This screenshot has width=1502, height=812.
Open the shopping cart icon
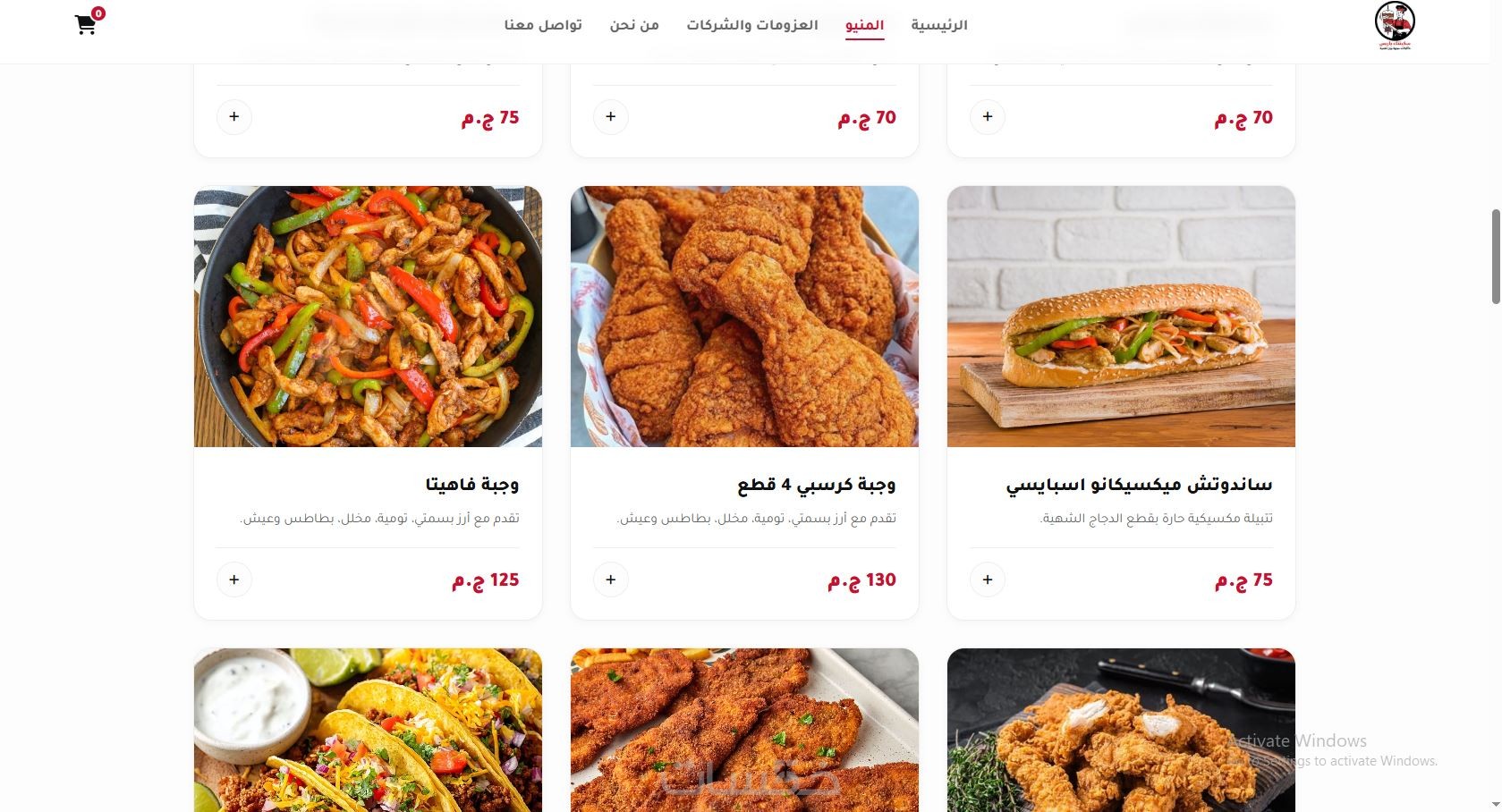click(x=86, y=24)
